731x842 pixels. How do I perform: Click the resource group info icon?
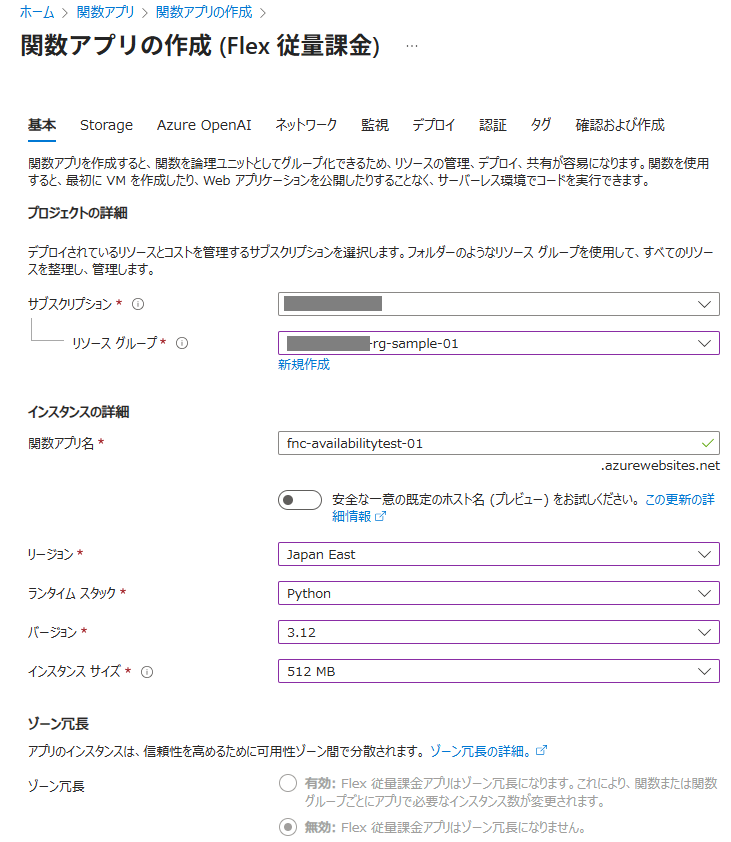click(x=182, y=343)
